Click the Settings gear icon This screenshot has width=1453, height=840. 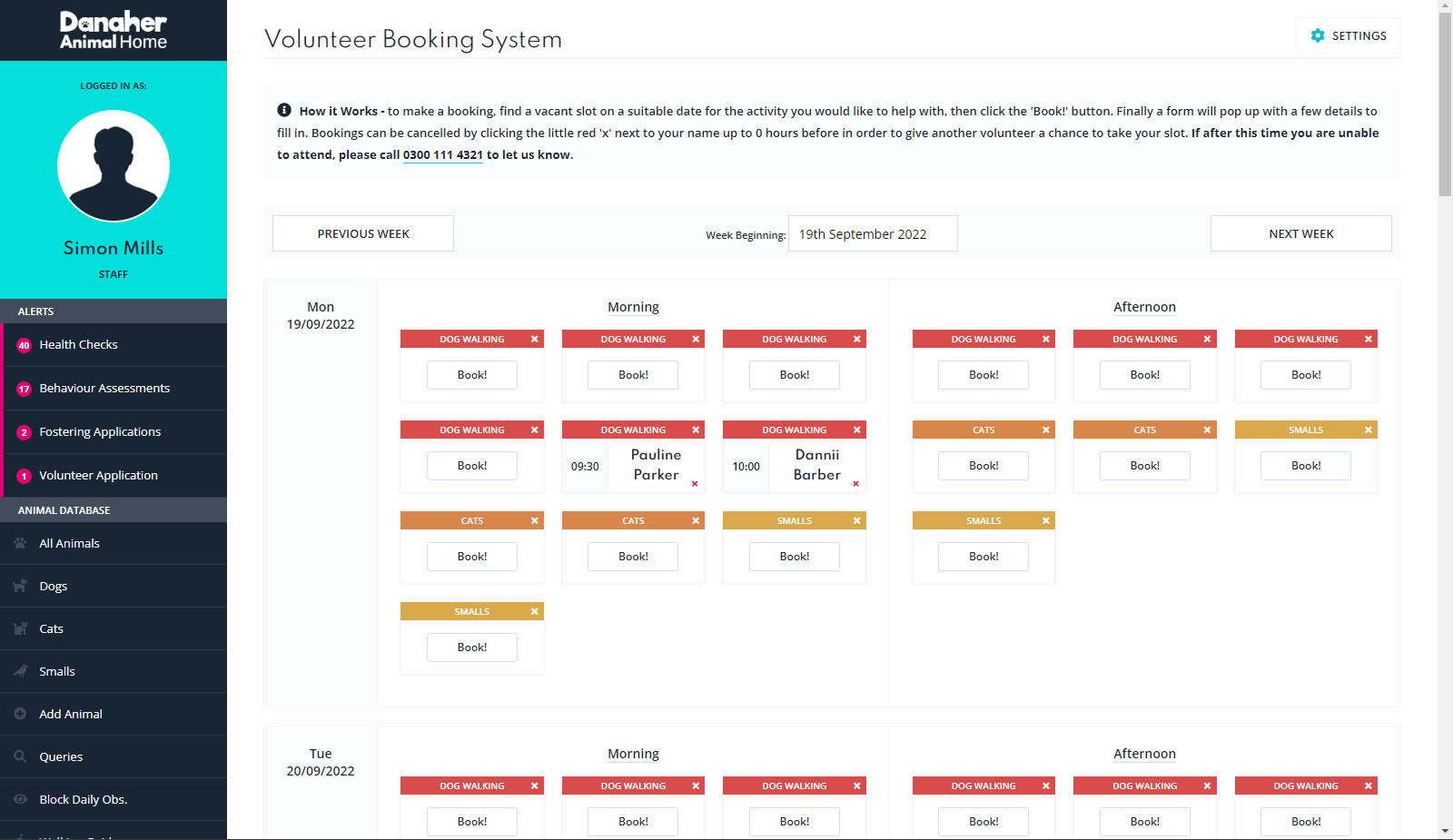pos(1318,35)
